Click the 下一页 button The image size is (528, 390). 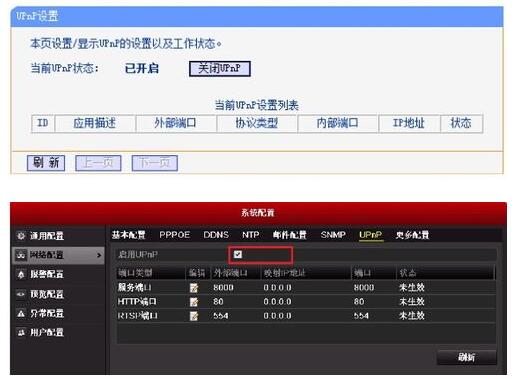pos(155,163)
